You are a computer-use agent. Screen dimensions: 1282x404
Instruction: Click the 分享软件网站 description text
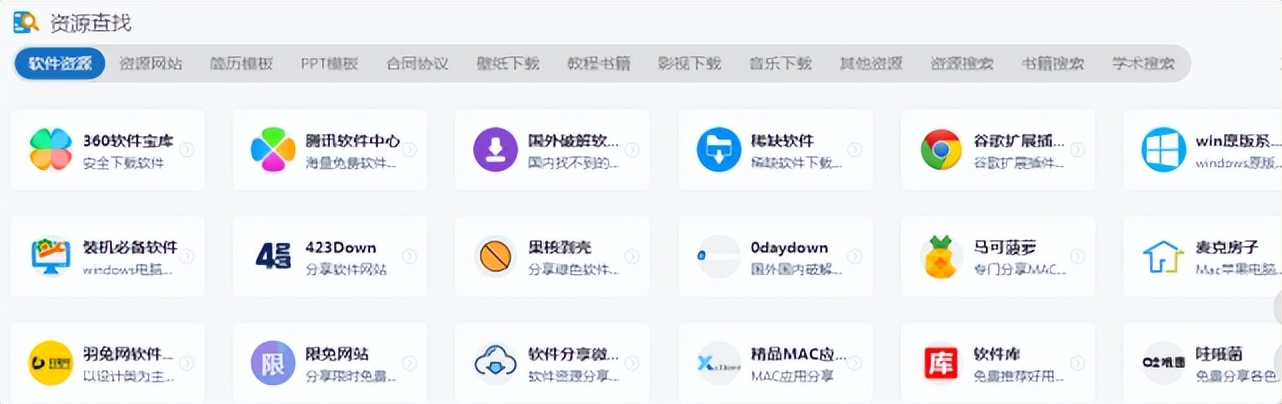click(346, 269)
